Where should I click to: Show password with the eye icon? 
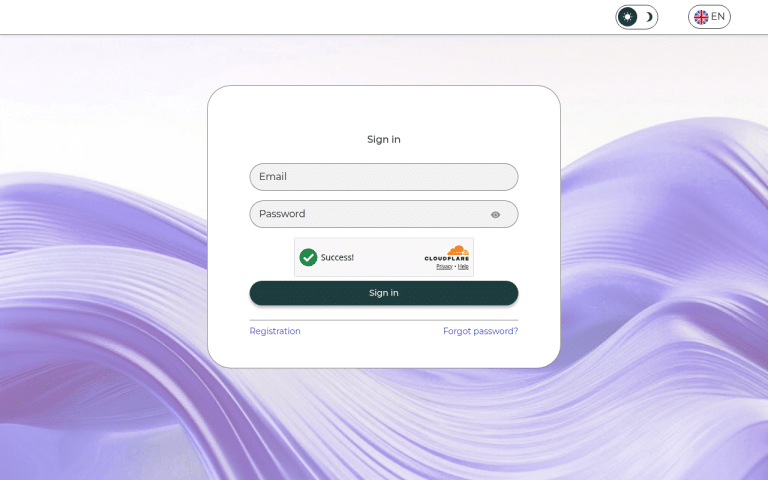click(x=495, y=215)
